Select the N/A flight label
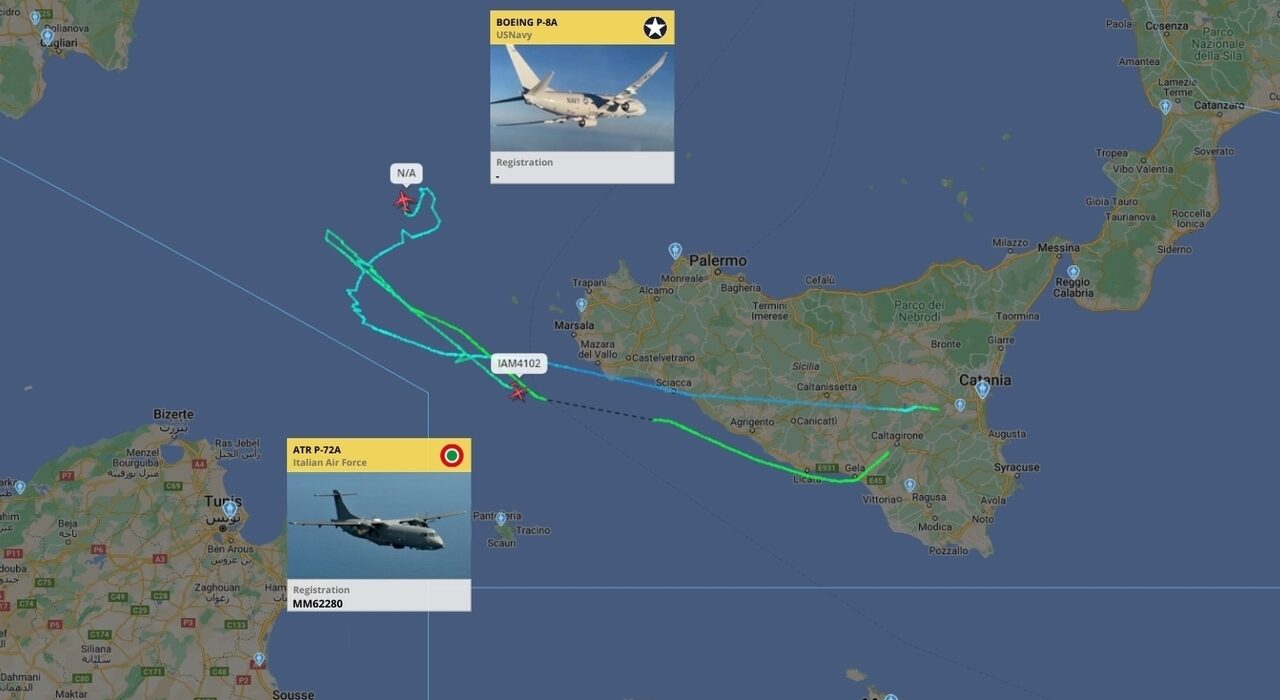The height and width of the screenshot is (700, 1280). coord(406,173)
